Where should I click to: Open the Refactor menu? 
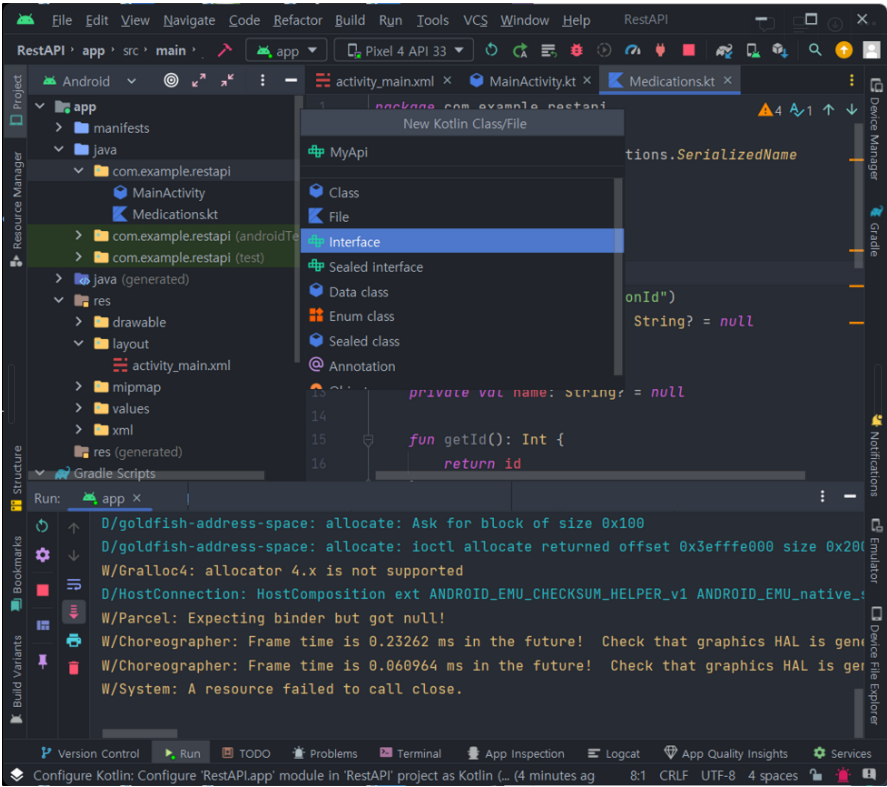(298, 20)
